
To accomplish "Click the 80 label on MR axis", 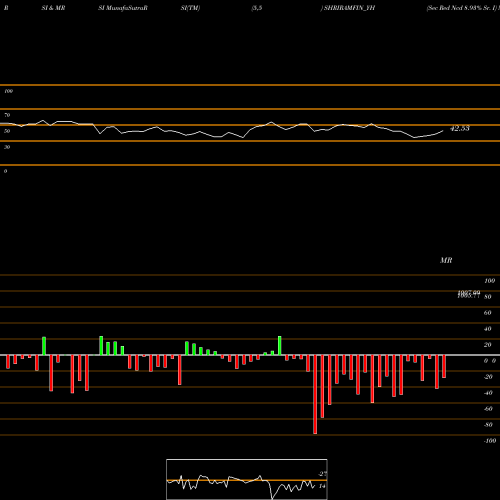I will (488, 297).
